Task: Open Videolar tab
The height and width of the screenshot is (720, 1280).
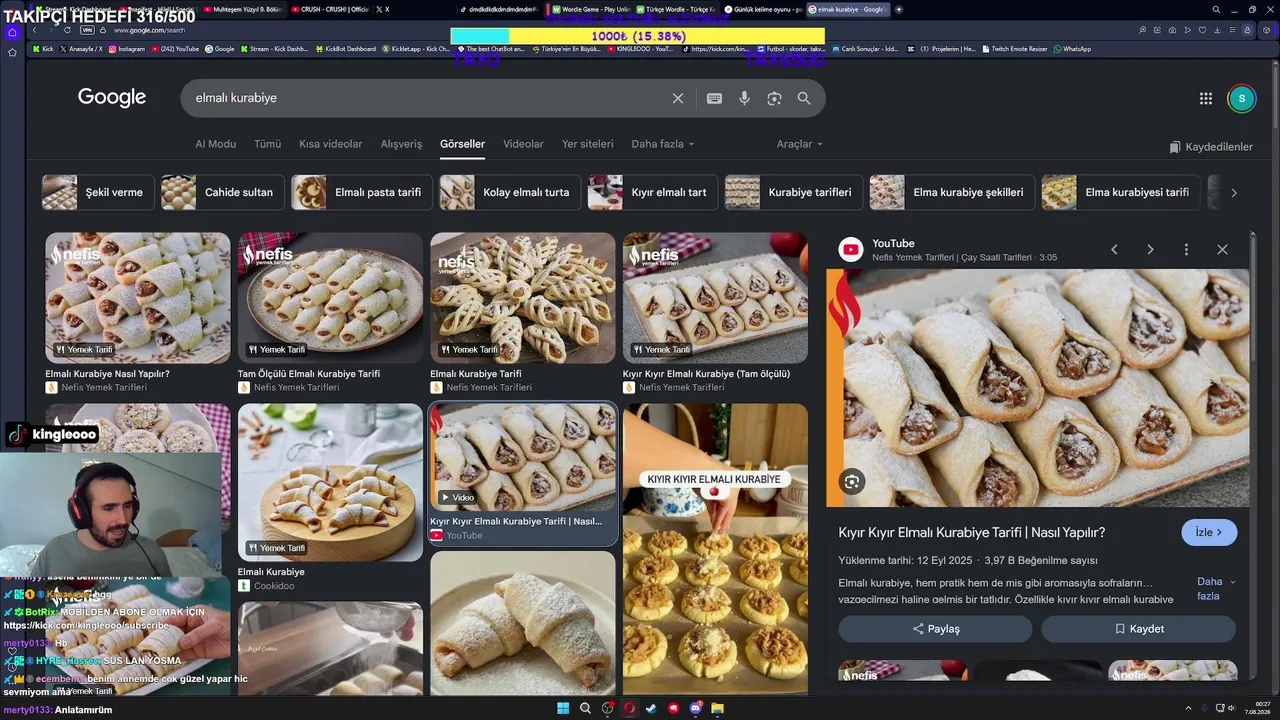Action: tap(523, 144)
